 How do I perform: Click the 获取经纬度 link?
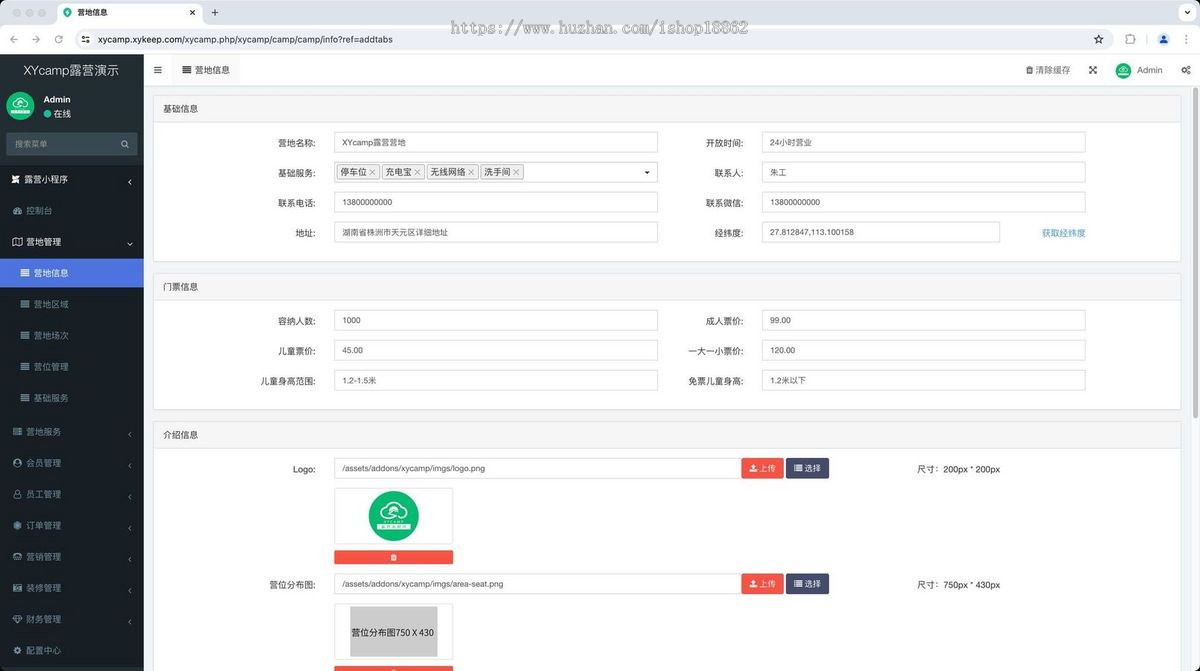1063,233
